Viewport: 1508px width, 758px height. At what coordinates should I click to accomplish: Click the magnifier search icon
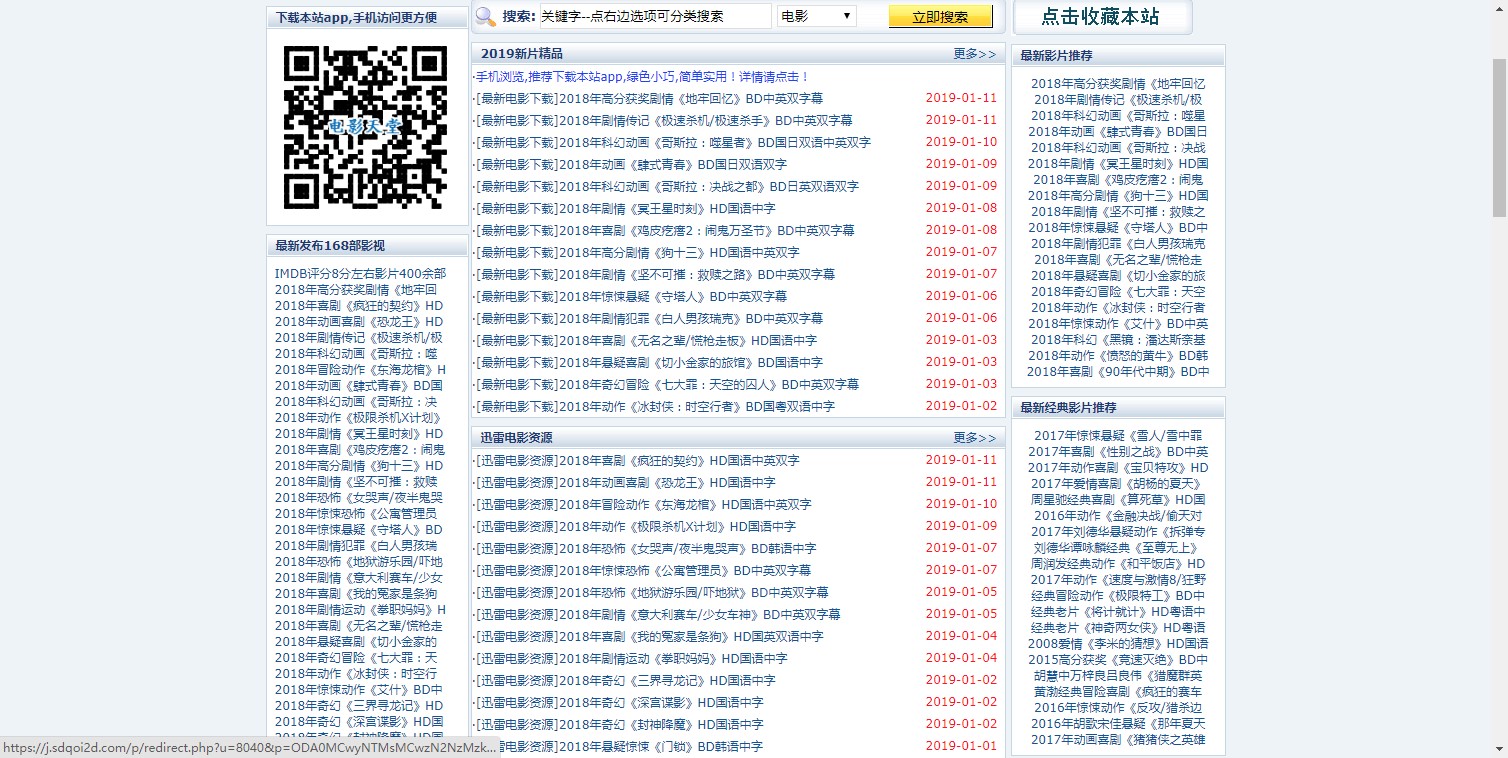(485, 16)
